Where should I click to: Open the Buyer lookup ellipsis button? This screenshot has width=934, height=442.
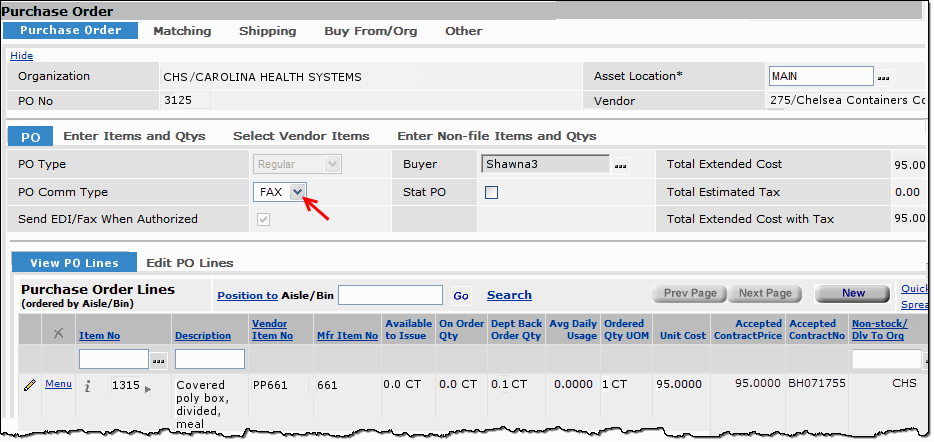pyautogui.click(x=621, y=165)
